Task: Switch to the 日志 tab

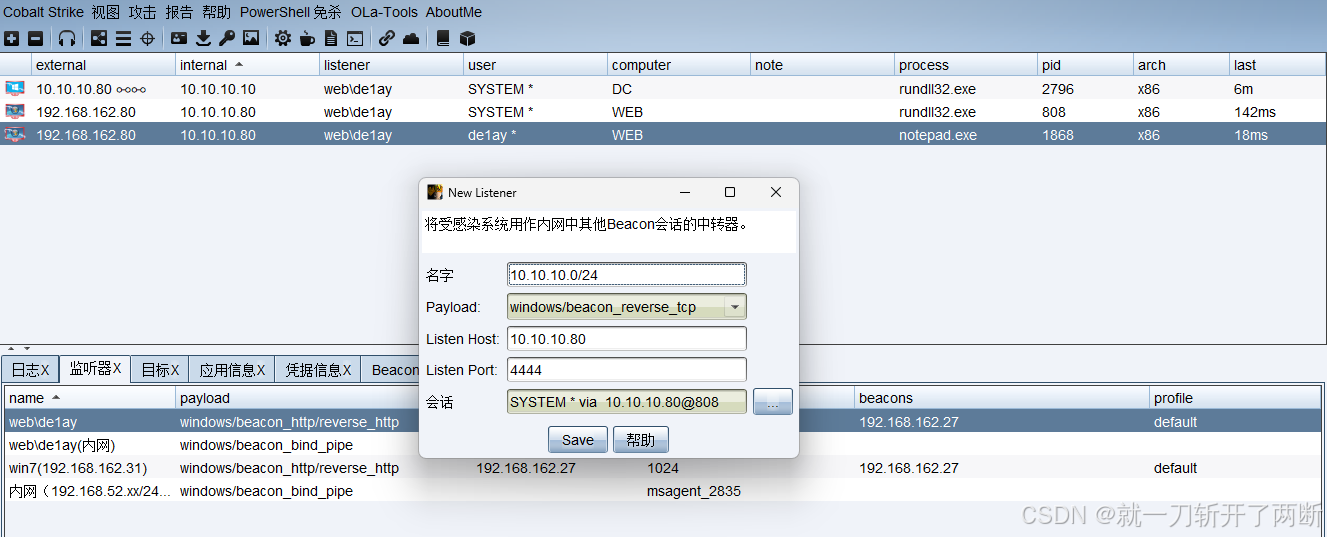Action: 30,369
